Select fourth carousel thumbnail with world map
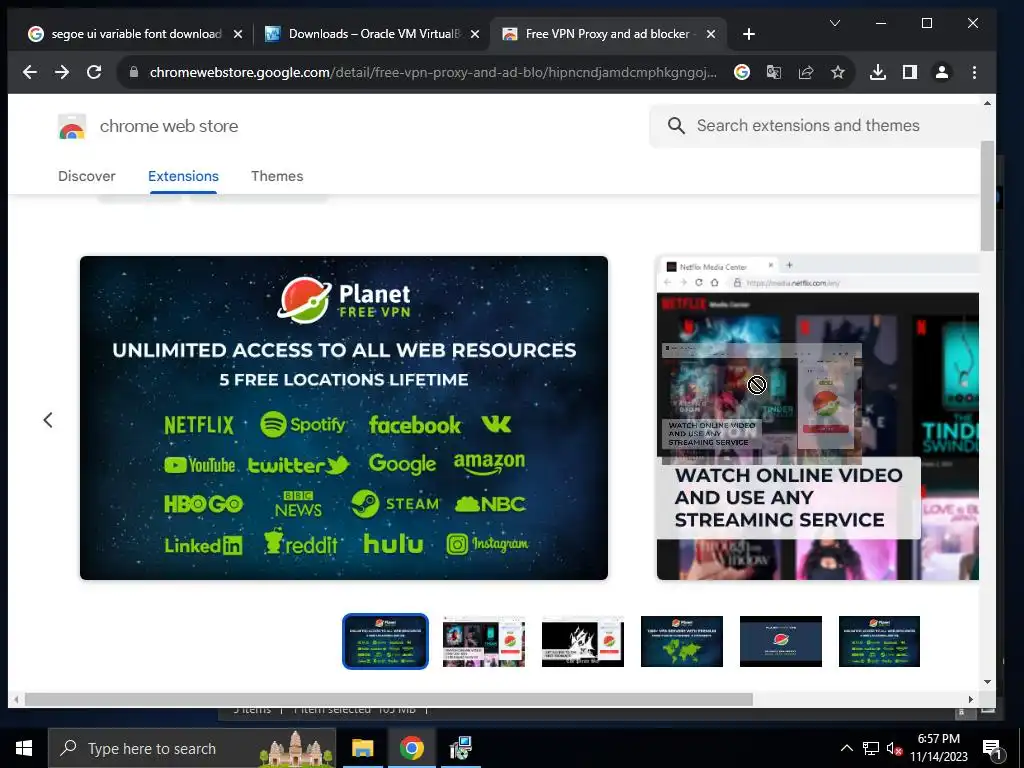 [x=682, y=641]
